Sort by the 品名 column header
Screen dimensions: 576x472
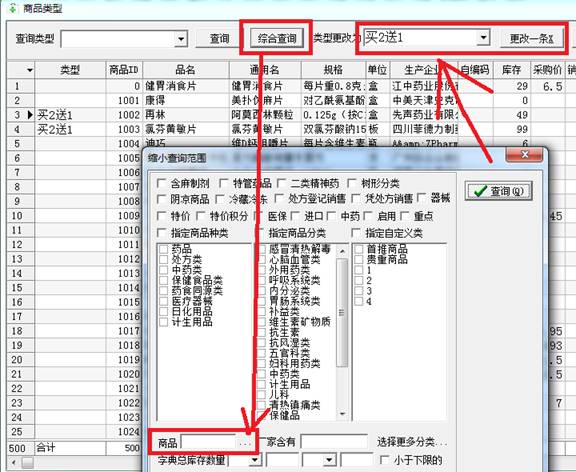coord(186,70)
